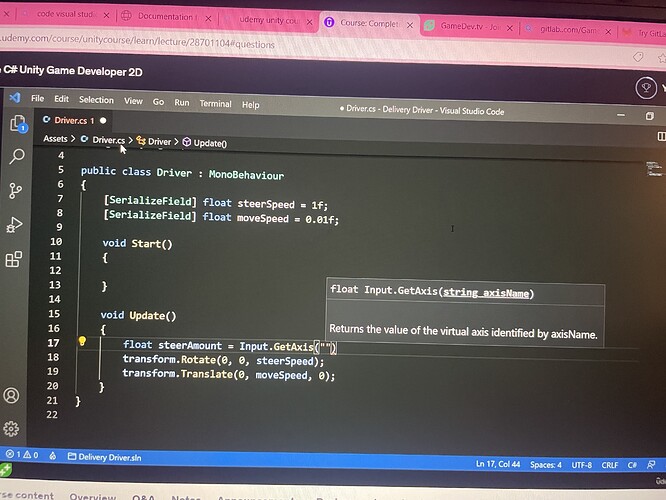Click inside the GetAxis quotes on line 17
The image size is (666, 500).
(325, 347)
